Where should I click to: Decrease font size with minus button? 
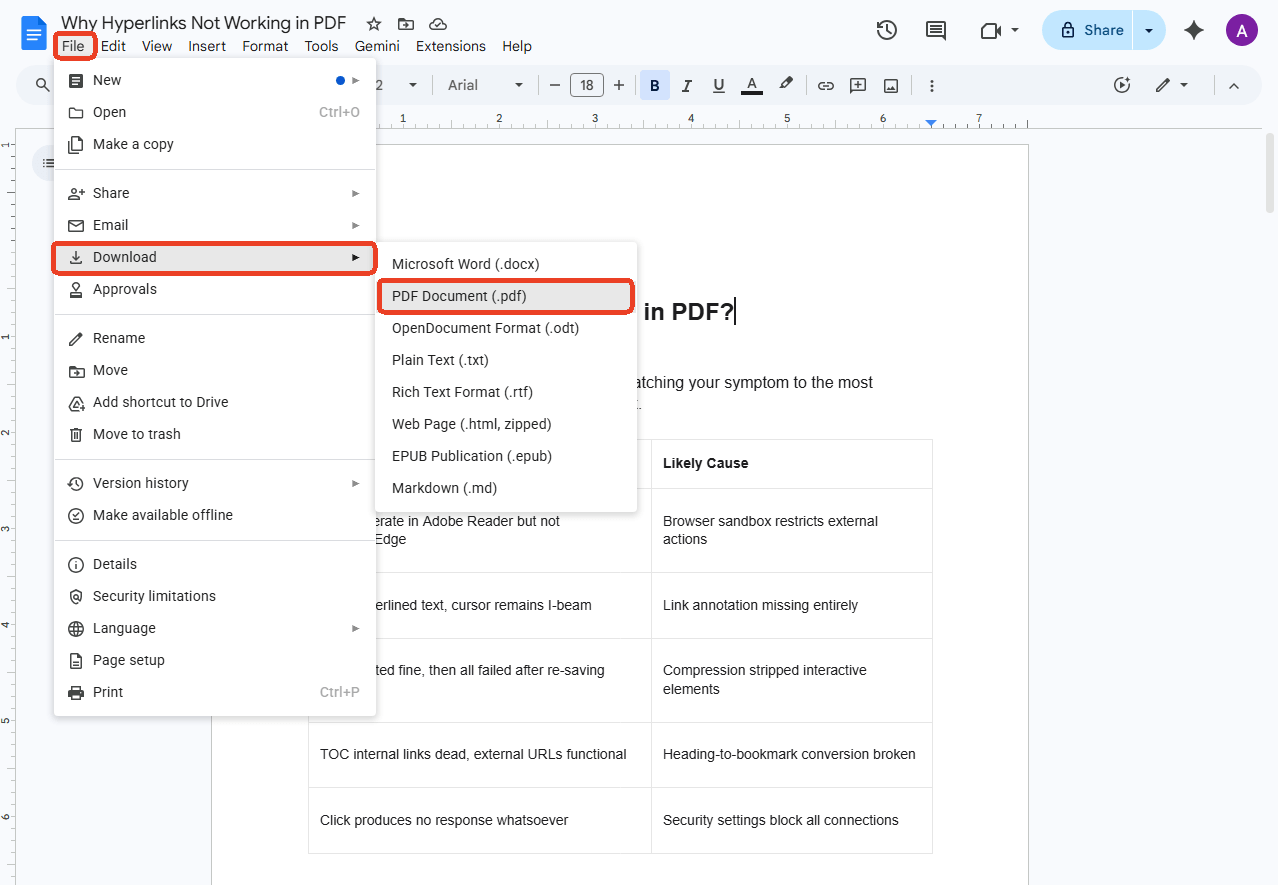pyautogui.click(x=555, y=85)
